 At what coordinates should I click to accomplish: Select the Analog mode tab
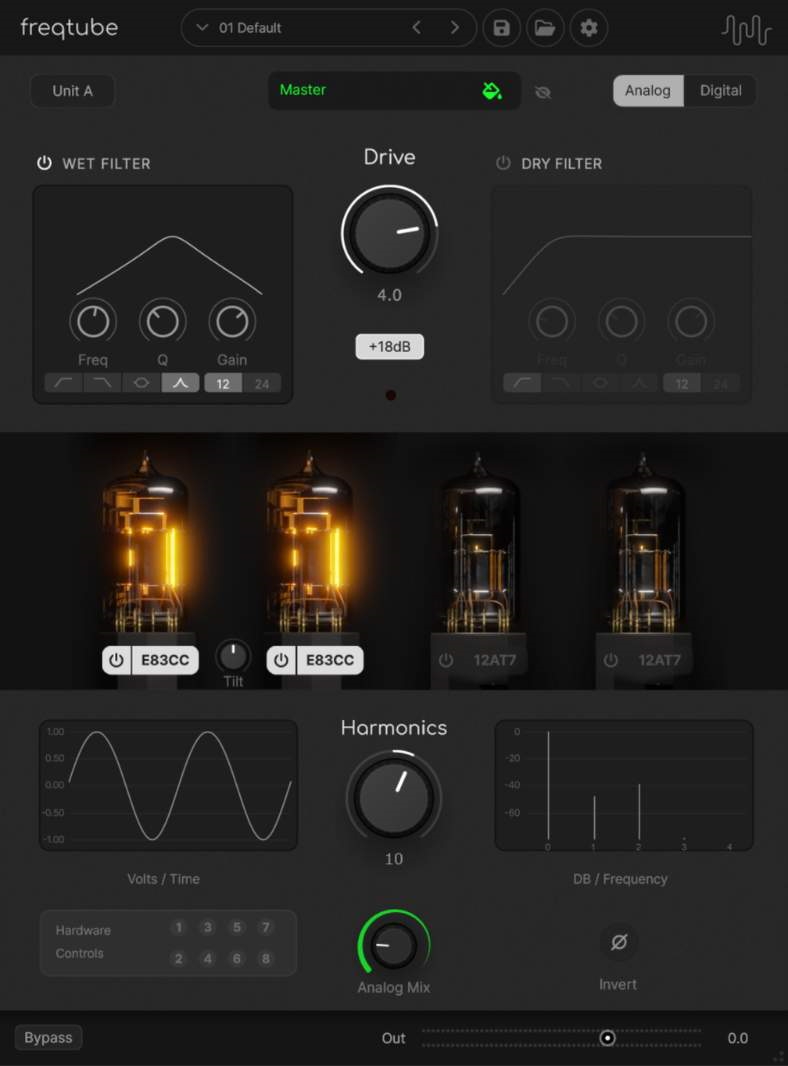pyautogui.click(x=648, y=91)
